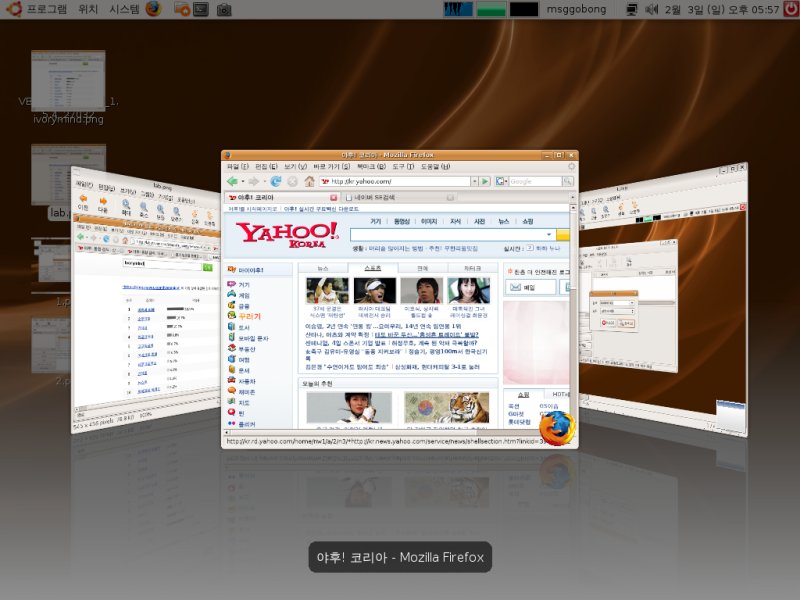The image size is (800, 600).
Task: Switch to the 야후! 코리아 tab
Action: [282, 197]
